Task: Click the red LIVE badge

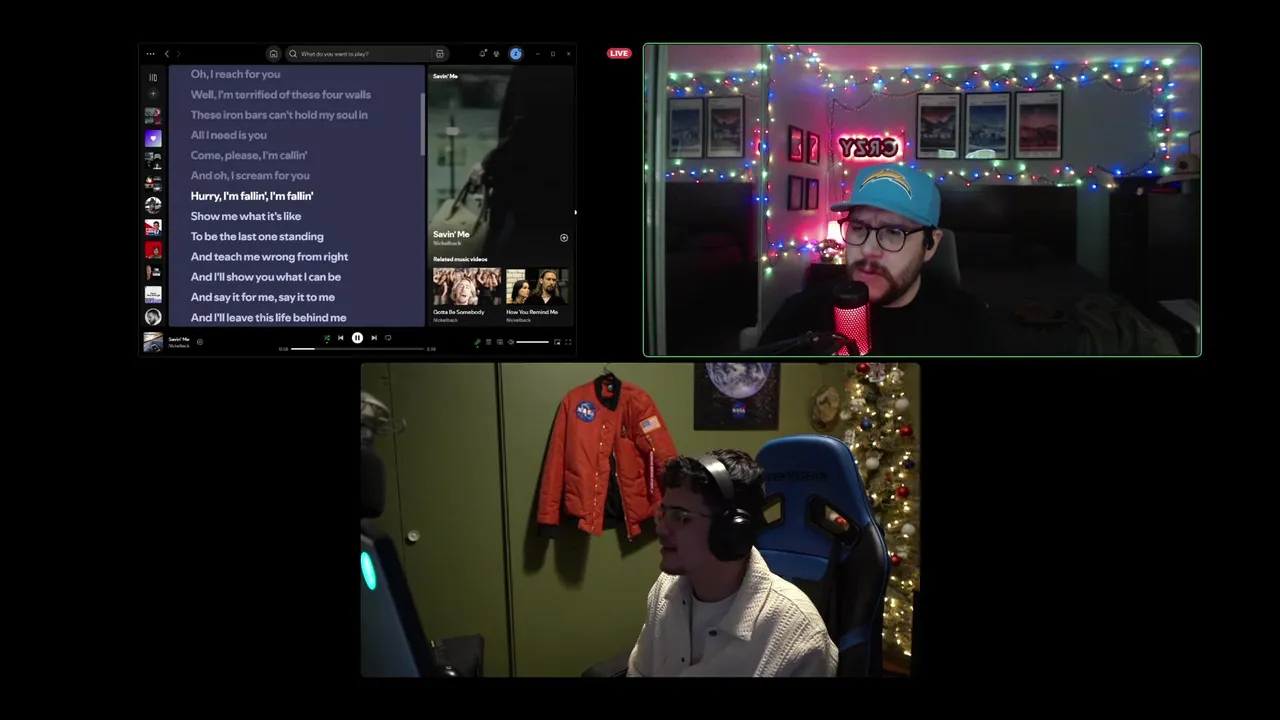Action: click(x=619, y=53)
